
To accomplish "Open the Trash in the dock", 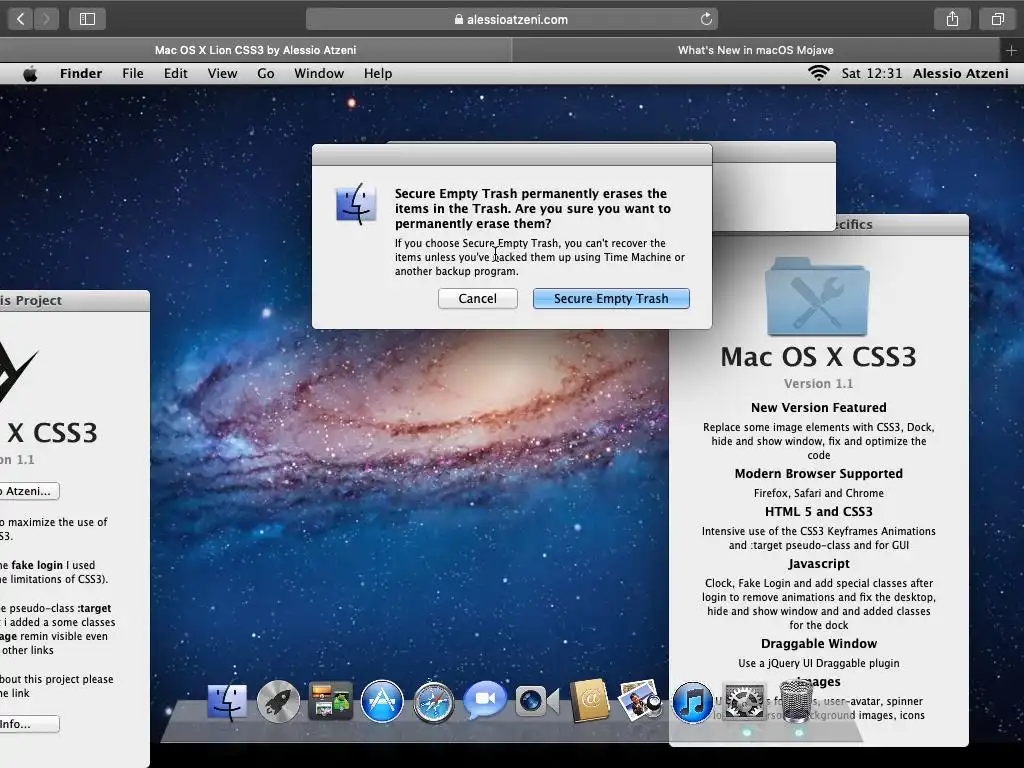I will [796, 701].
